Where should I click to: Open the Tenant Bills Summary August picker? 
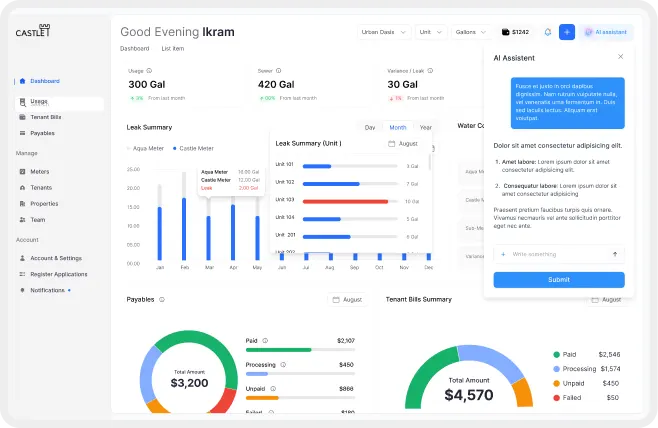click(606, 300)
